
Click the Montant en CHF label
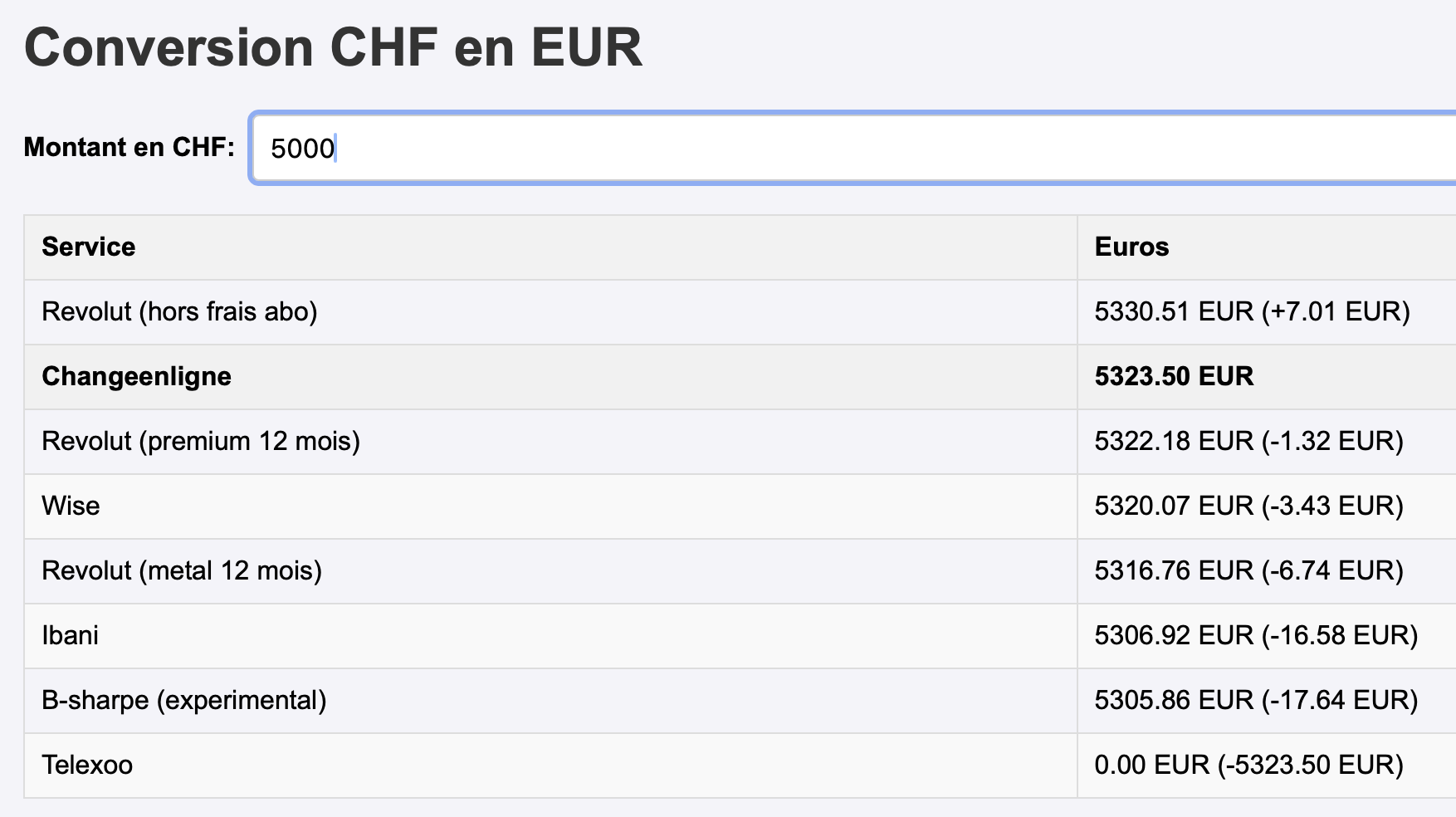point(129,147)
